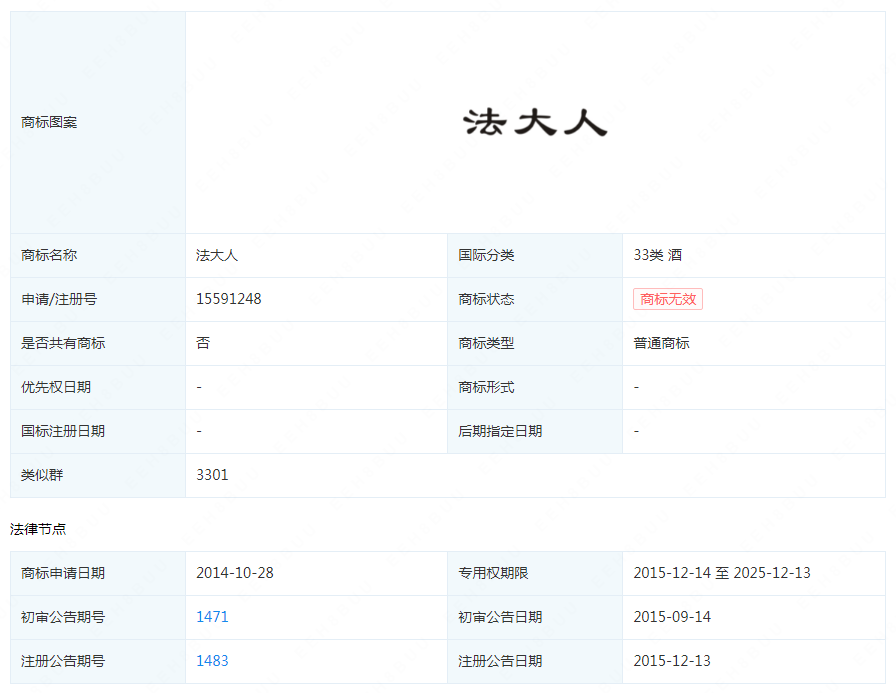This screenshot has height=693, width=896.
Task: Click the 商标状态 label
Action: [486, 299]
